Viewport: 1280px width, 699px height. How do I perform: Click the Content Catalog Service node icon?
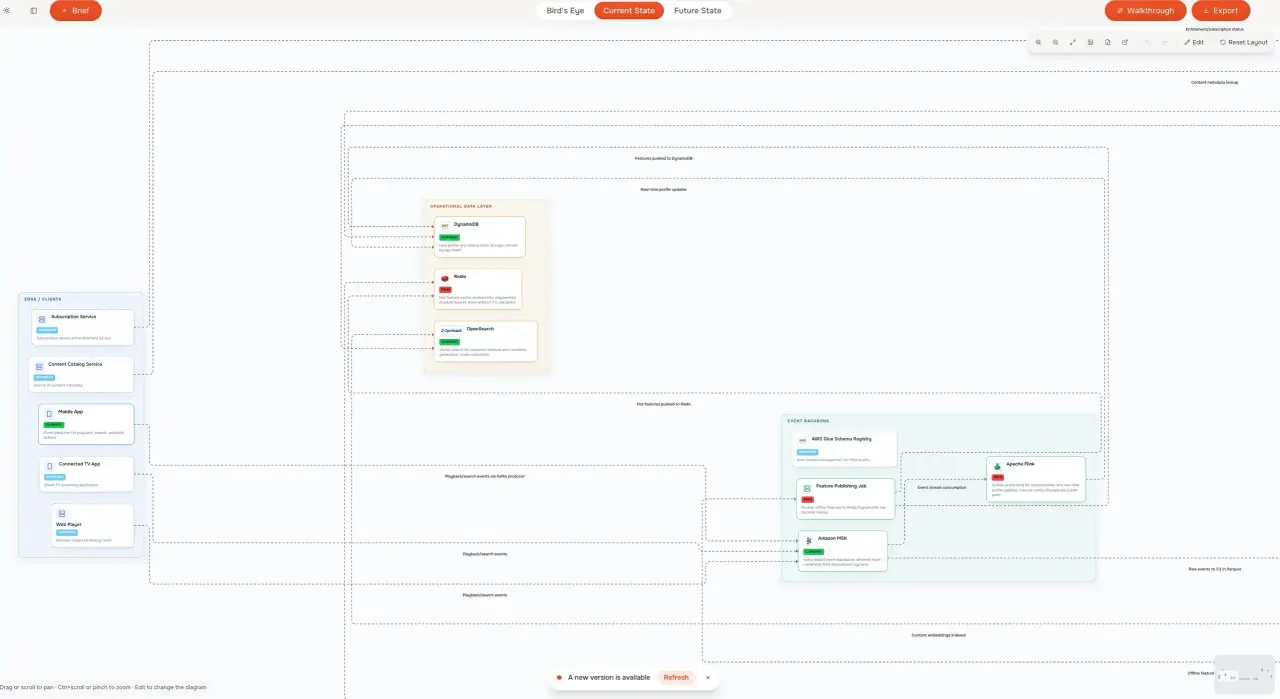(39, 367)
